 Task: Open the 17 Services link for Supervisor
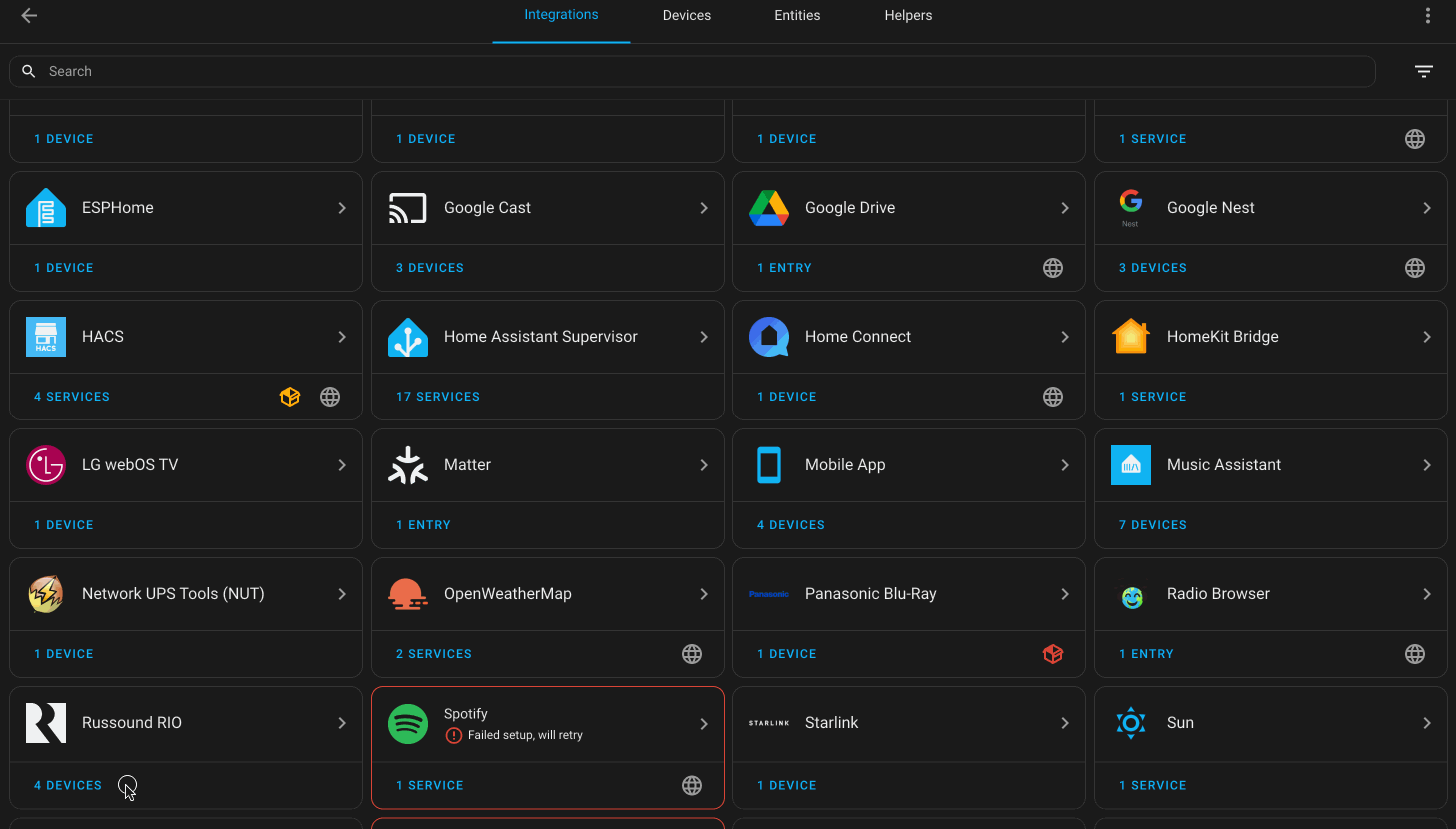[438, 397]
